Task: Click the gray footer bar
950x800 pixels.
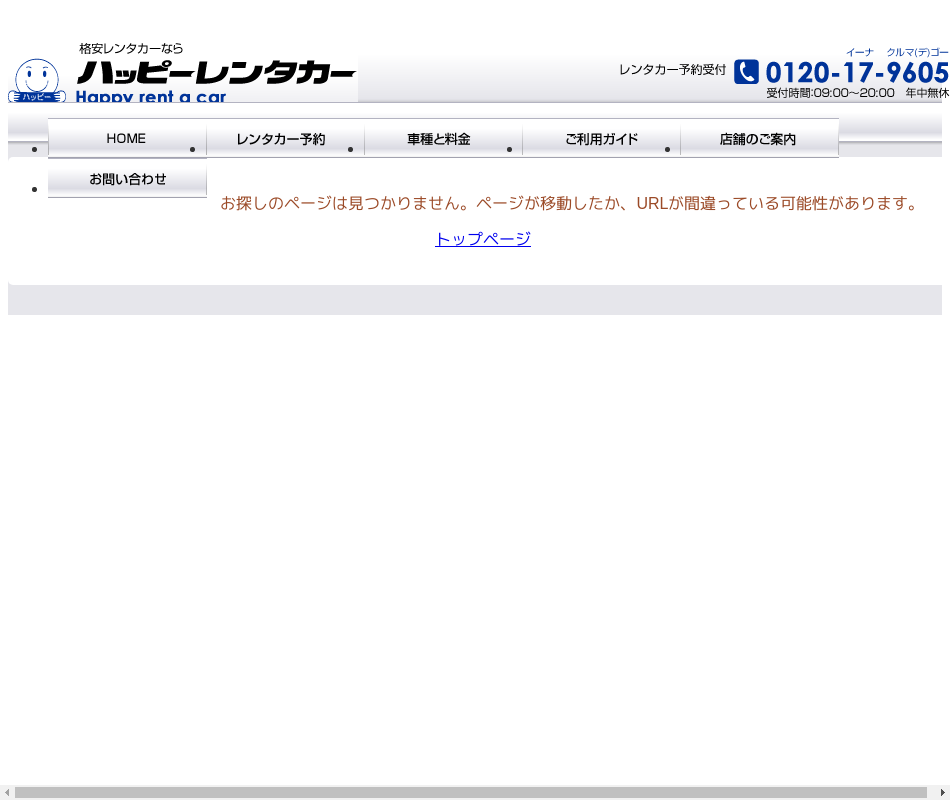Action: coord(475,300)
